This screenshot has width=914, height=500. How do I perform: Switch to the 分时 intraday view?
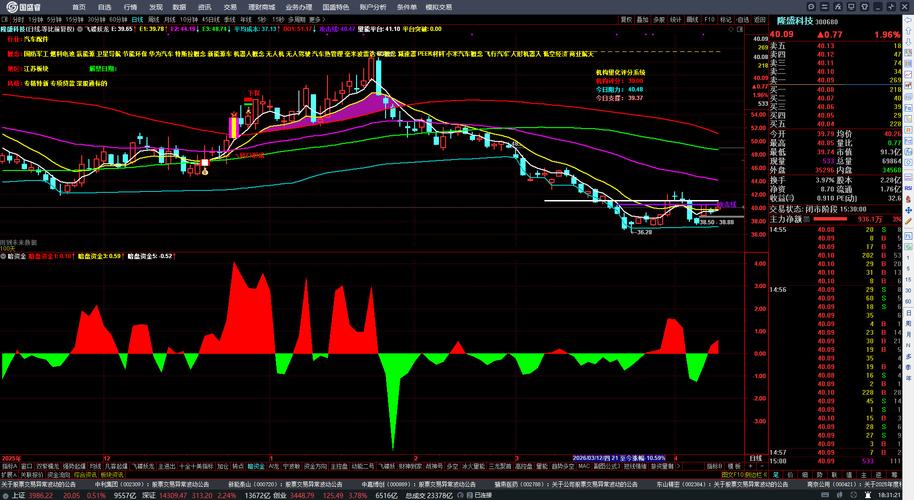(x=18, y=19)
